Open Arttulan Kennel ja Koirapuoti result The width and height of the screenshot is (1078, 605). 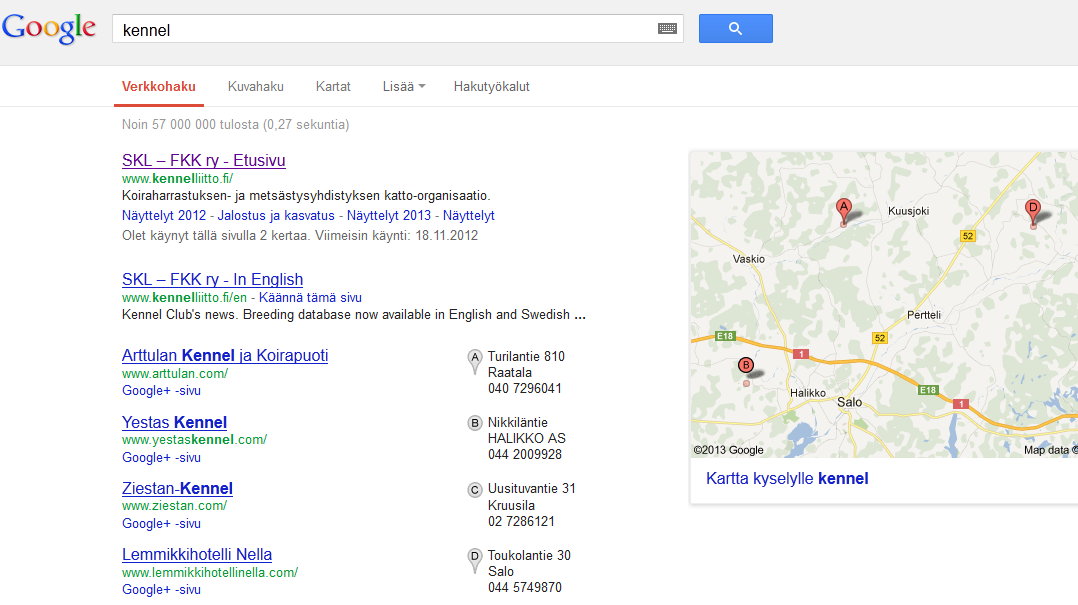225,355
